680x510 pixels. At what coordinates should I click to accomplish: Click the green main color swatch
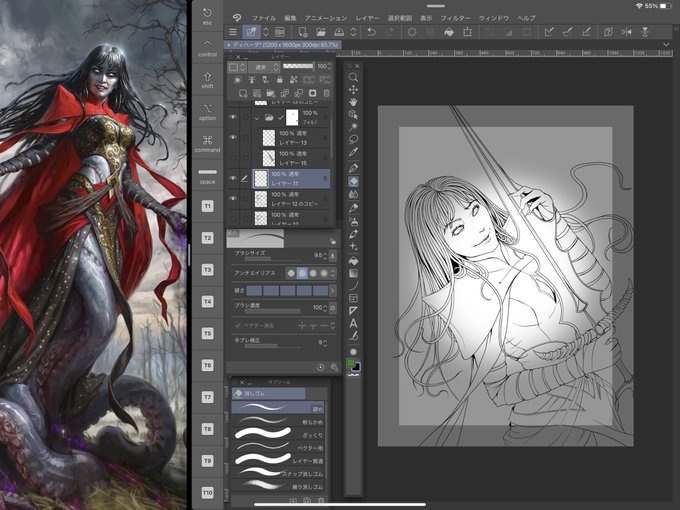click(351, 363)
